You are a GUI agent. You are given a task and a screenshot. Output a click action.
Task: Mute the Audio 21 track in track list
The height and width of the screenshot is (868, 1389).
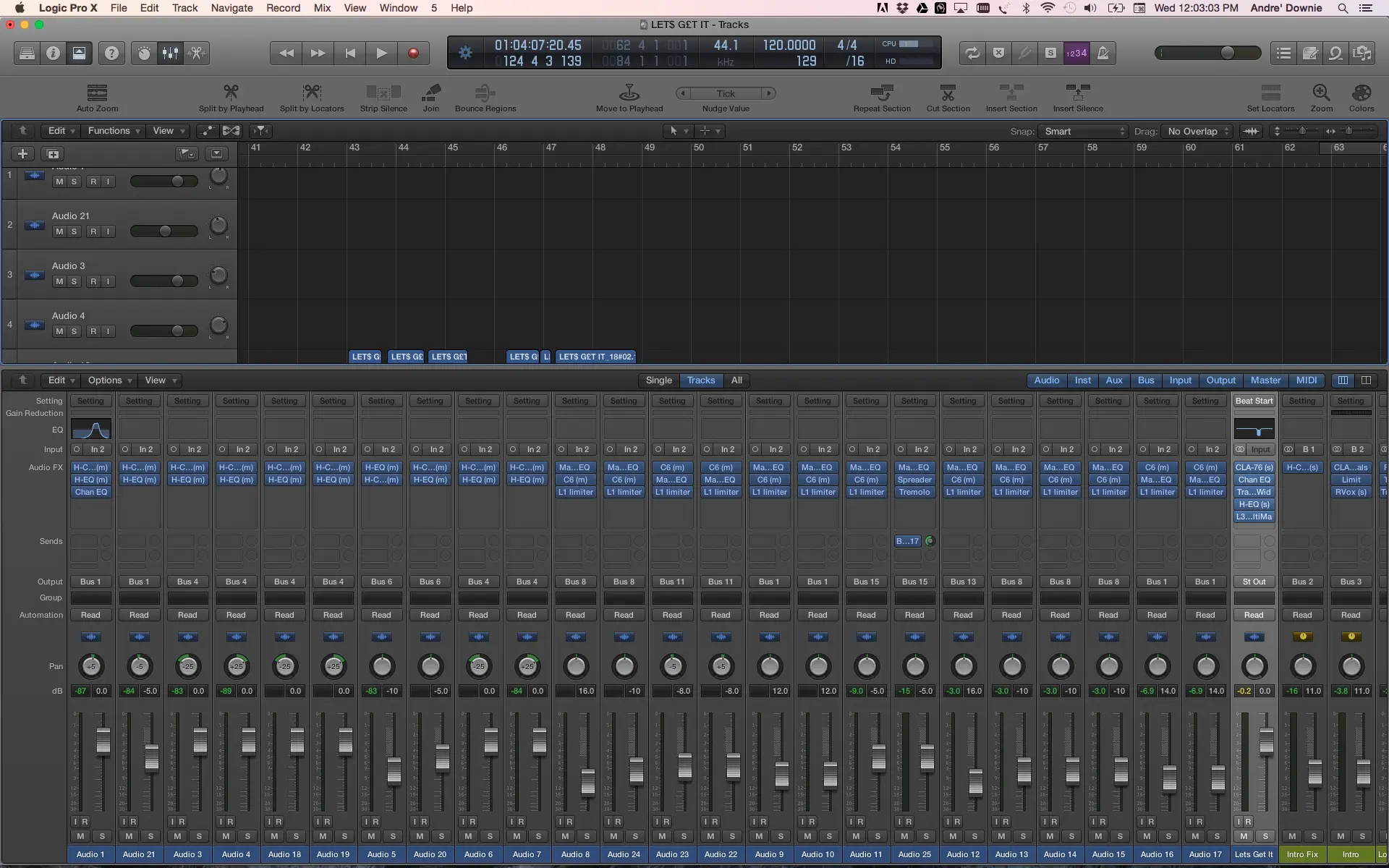click(59, 231)
